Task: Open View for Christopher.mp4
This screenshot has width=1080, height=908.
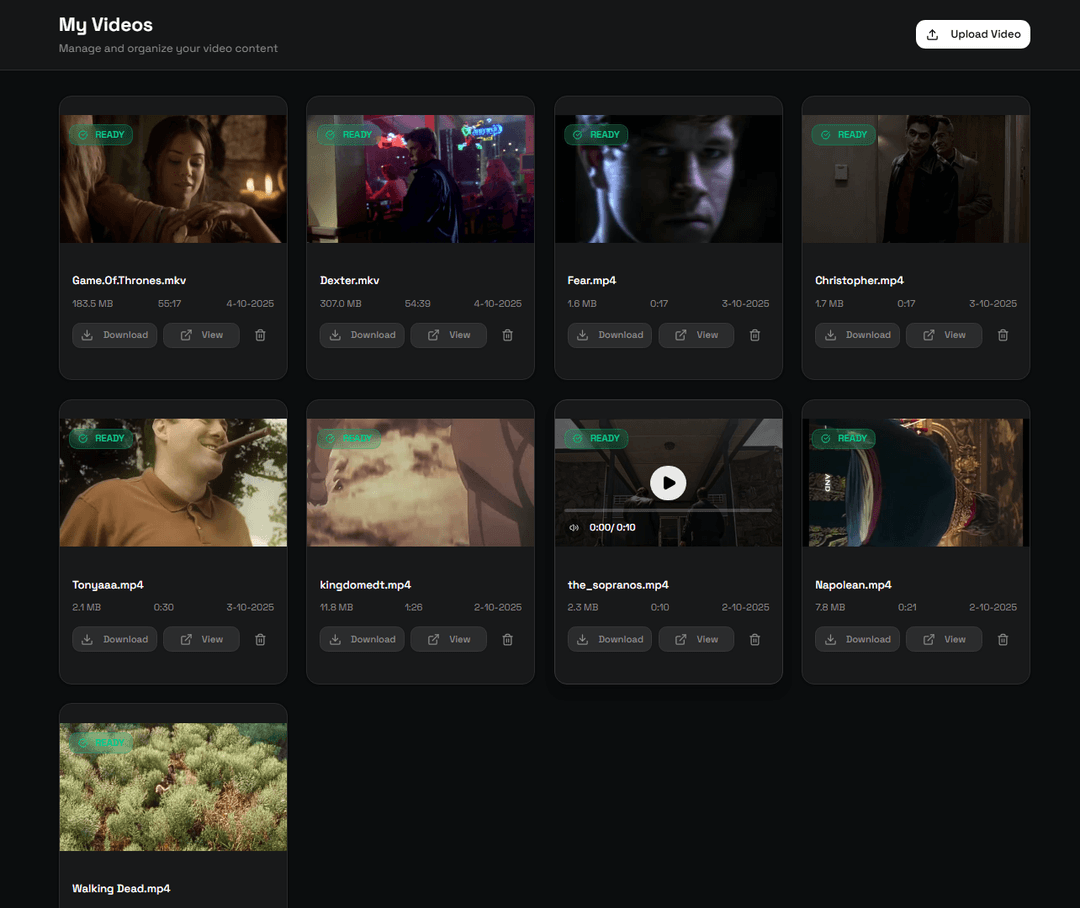Action: coord(943,335)
